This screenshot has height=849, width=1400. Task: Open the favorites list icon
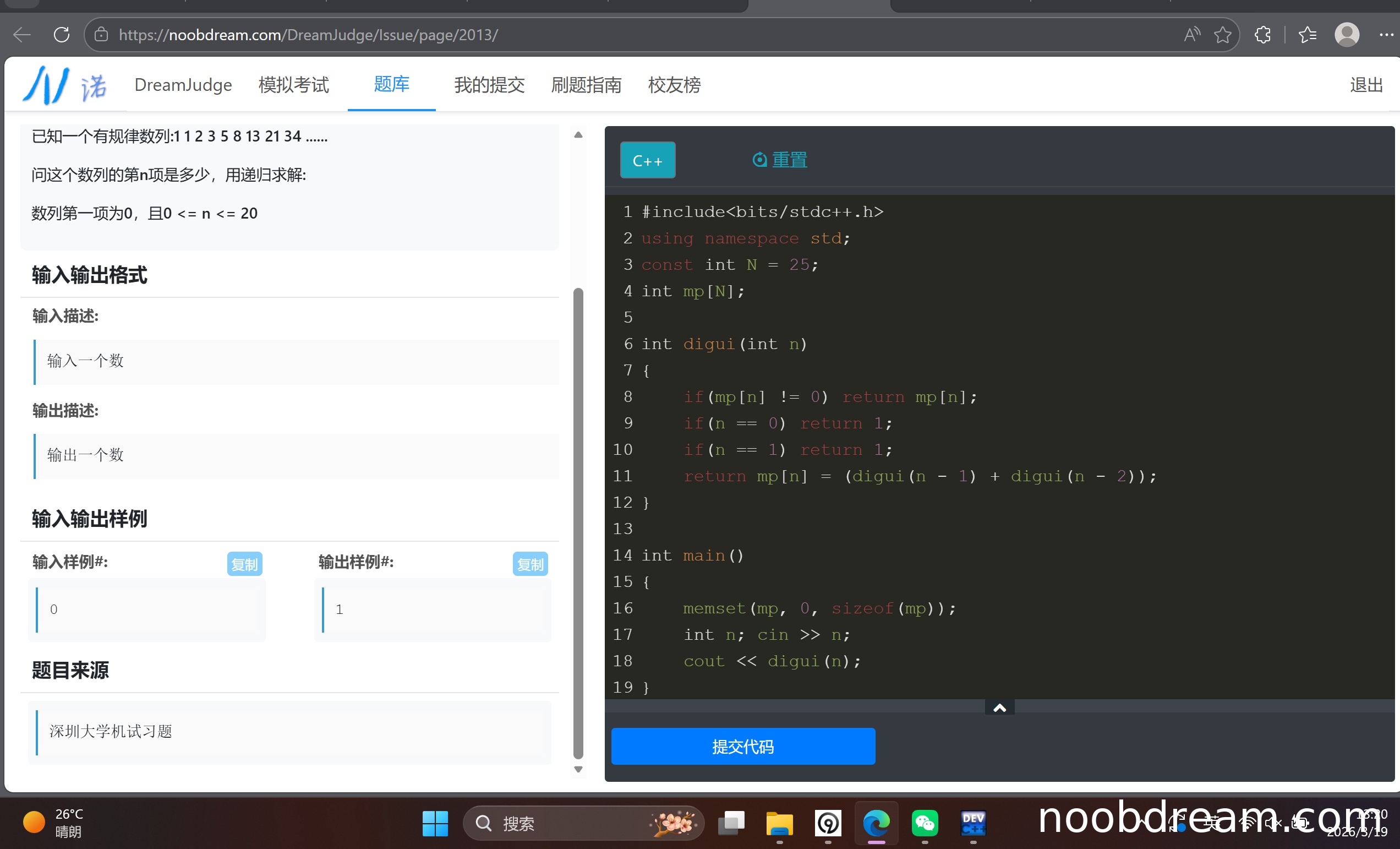(1308, 35)
